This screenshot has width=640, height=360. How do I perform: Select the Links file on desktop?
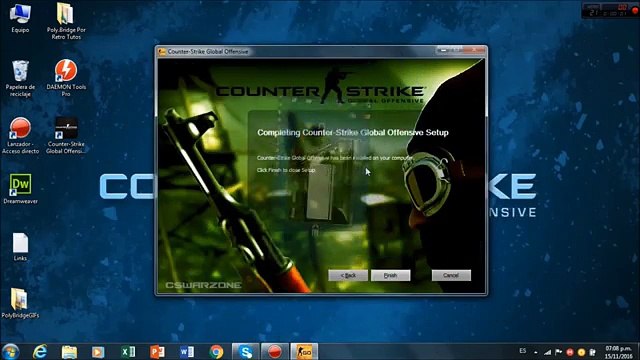[20, 247]
